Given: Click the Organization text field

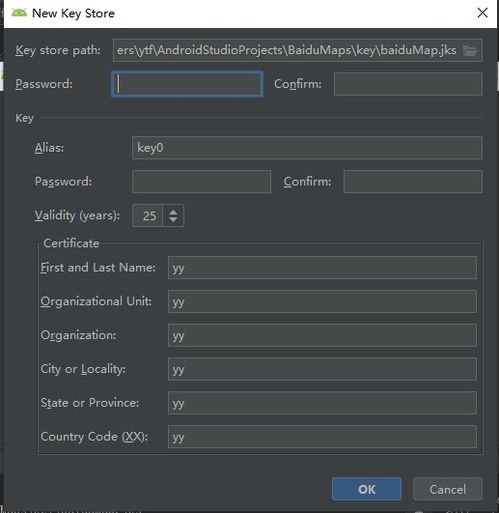Looking at the screenshot, I should pyautogui.click(x=322, y=335).
